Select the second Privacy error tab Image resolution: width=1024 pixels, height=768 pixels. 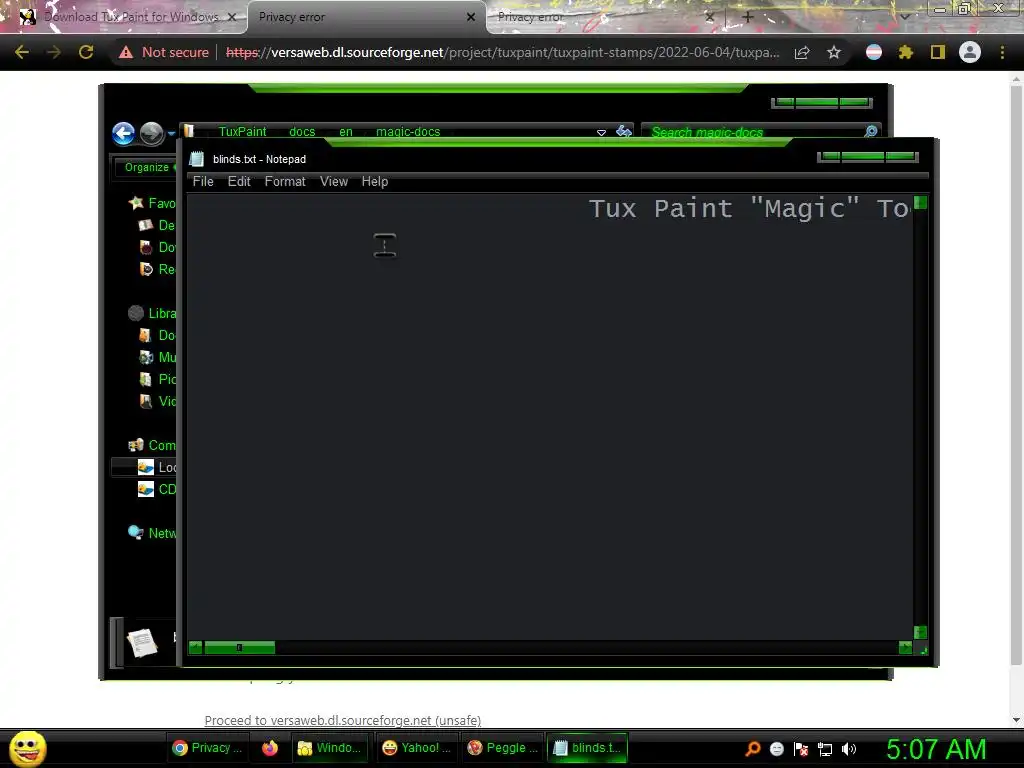click(601, 17)
